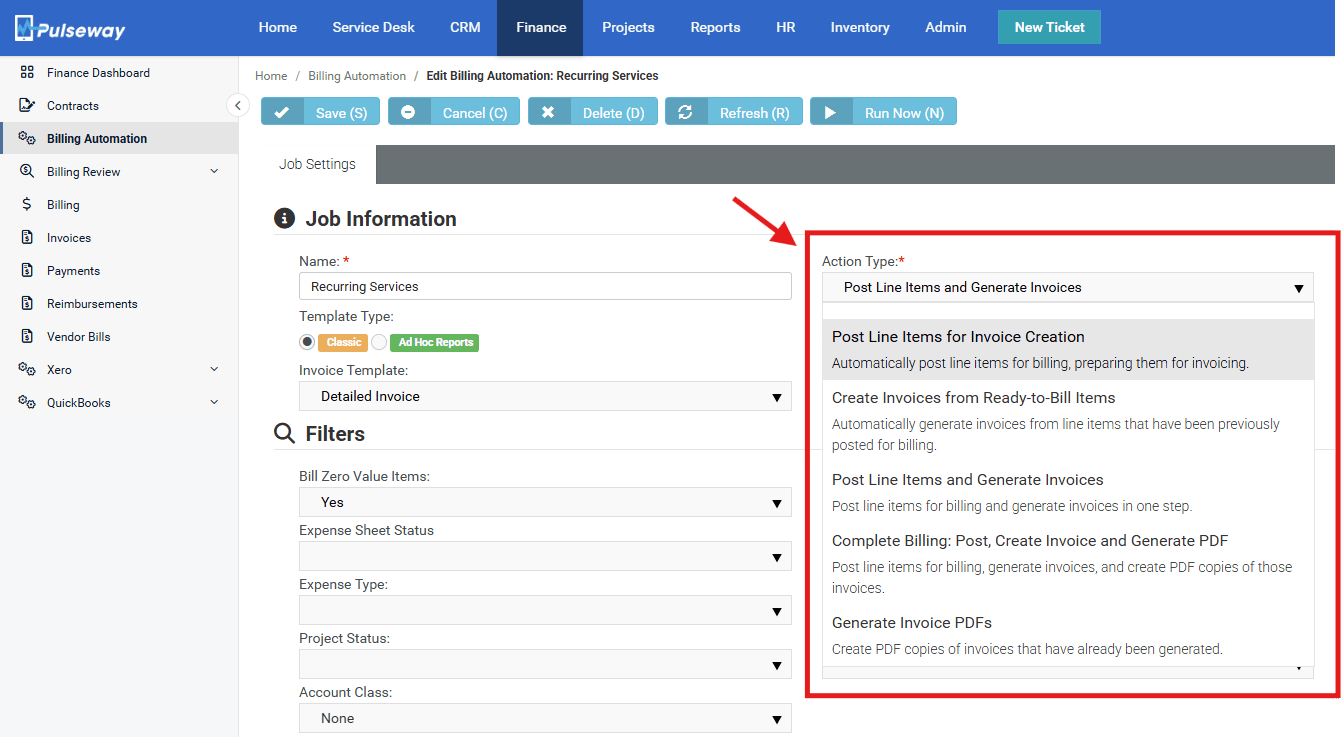Click the Payments sidebar icon
1341x737 pixels.
point(27,271)
